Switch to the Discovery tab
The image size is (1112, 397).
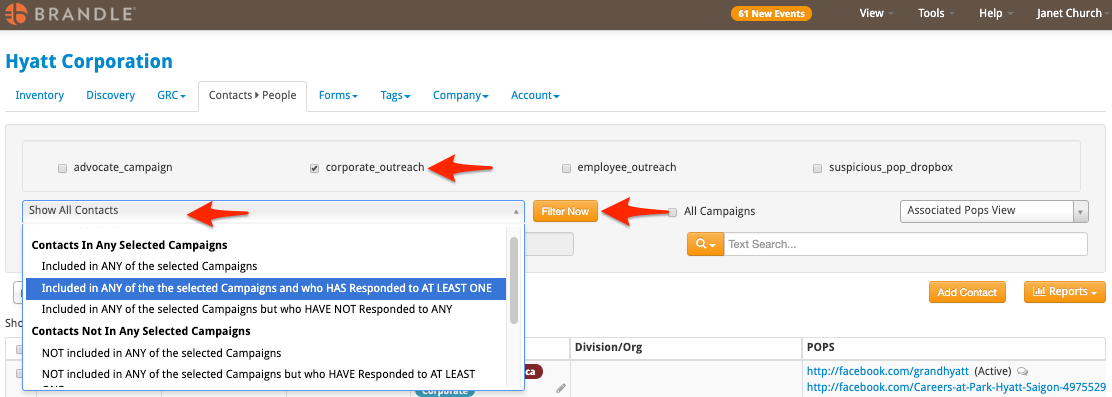(111, 95)
